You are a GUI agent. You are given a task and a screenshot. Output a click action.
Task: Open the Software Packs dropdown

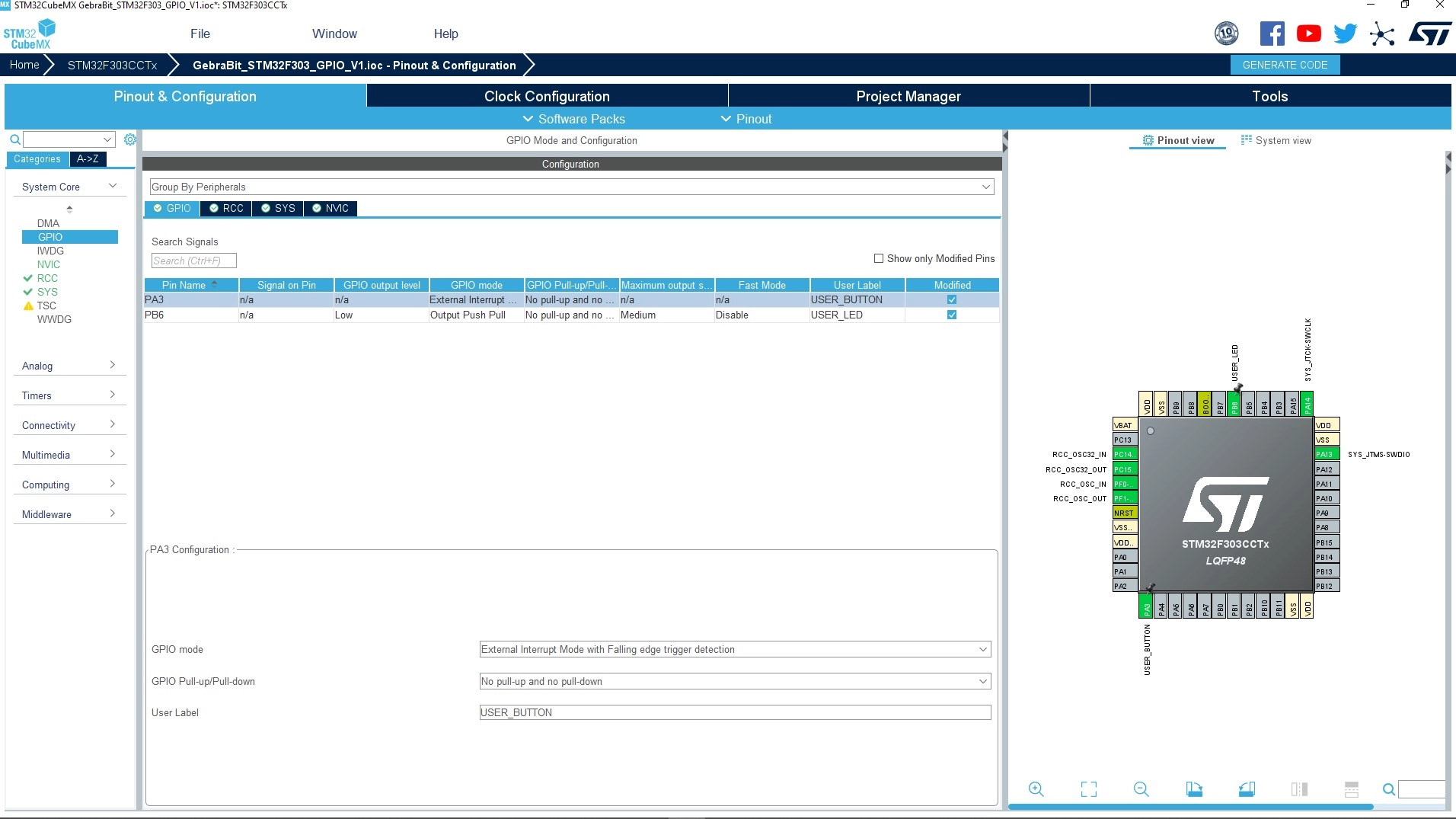click(x=573, y=119)
